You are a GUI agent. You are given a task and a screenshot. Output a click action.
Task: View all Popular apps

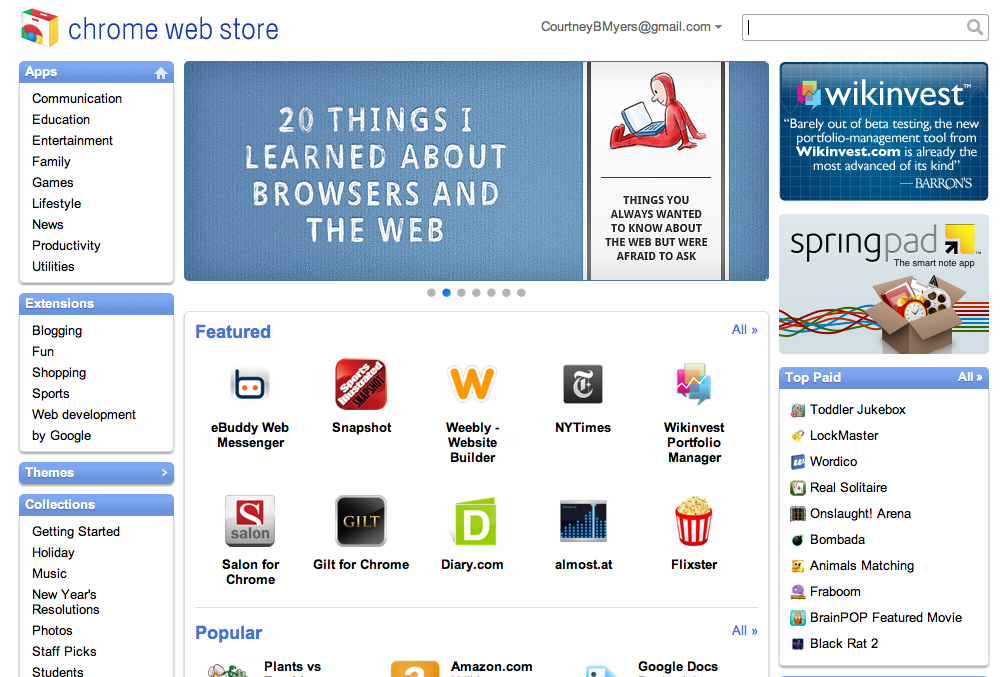(745, 631)
